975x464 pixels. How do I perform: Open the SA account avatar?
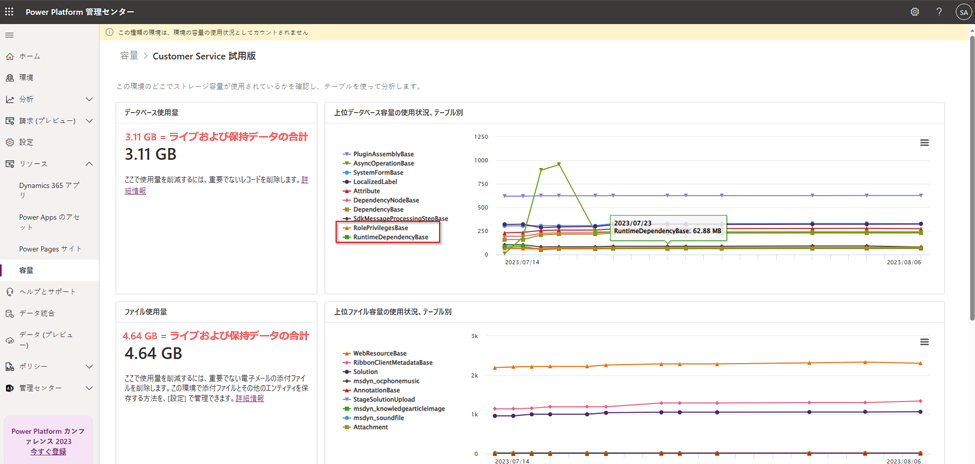coord(963,12)
